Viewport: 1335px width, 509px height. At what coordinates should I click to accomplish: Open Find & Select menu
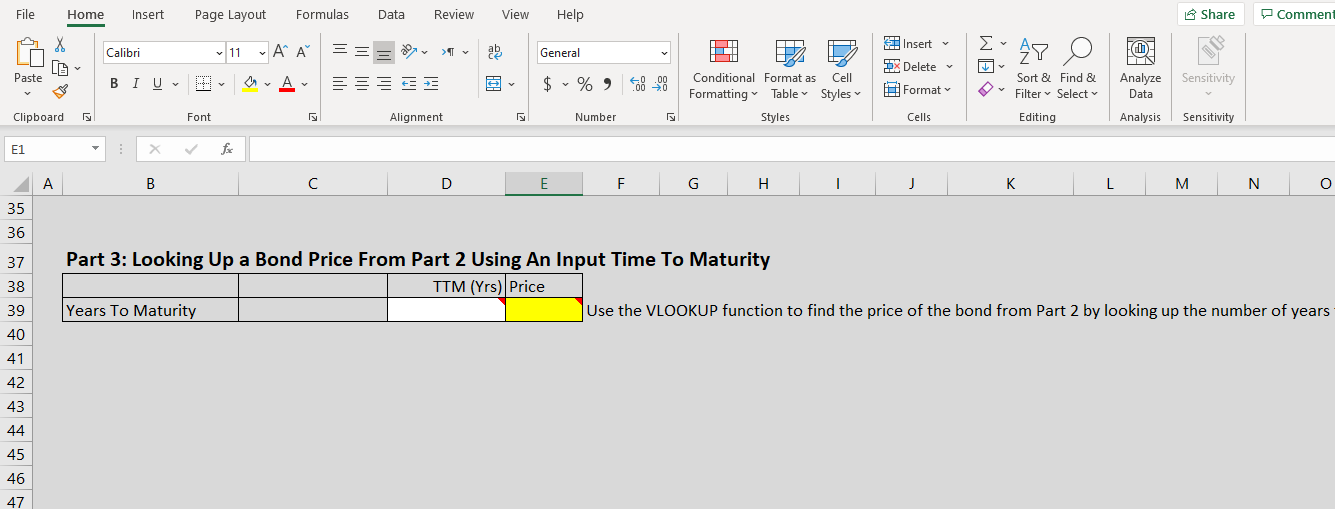pyautogui.click(x=1078, y=69)
